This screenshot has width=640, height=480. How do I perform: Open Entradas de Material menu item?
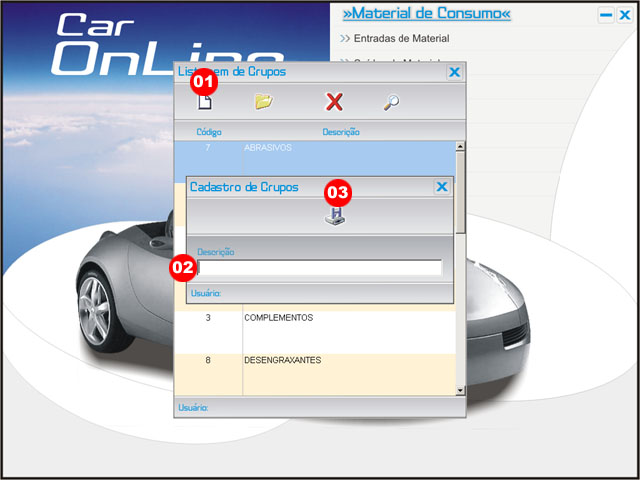[401, 39]
